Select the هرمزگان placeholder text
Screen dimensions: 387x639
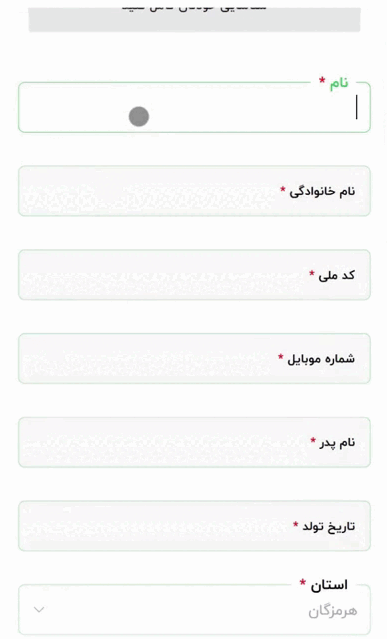click(332, 611)
